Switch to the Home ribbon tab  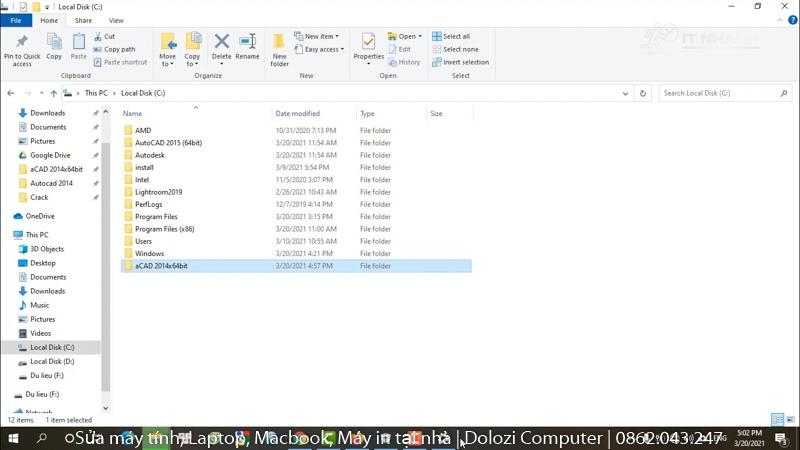[49, 20]
